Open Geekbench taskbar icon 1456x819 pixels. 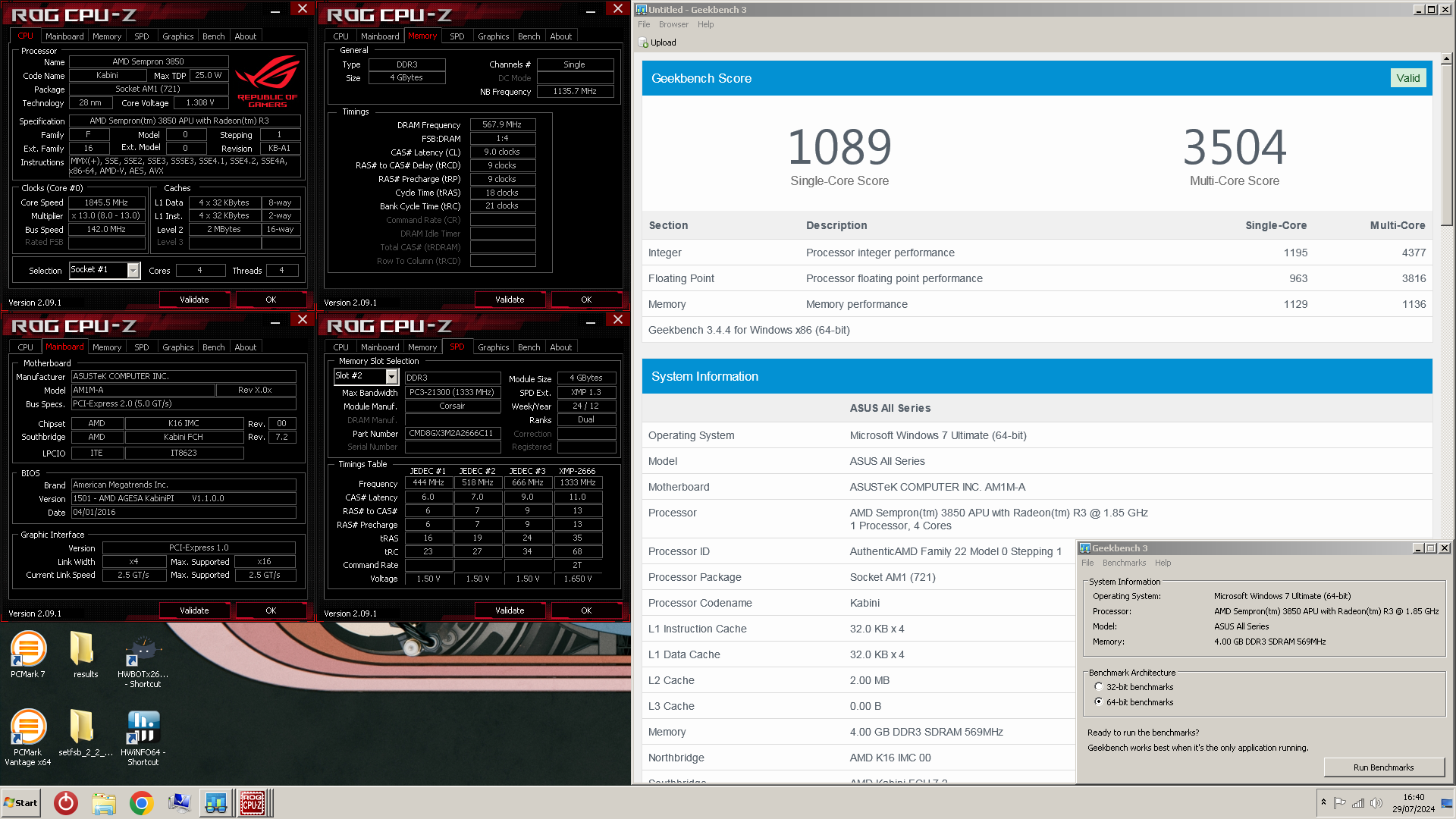pyautogui.click(x=215, y=803)
